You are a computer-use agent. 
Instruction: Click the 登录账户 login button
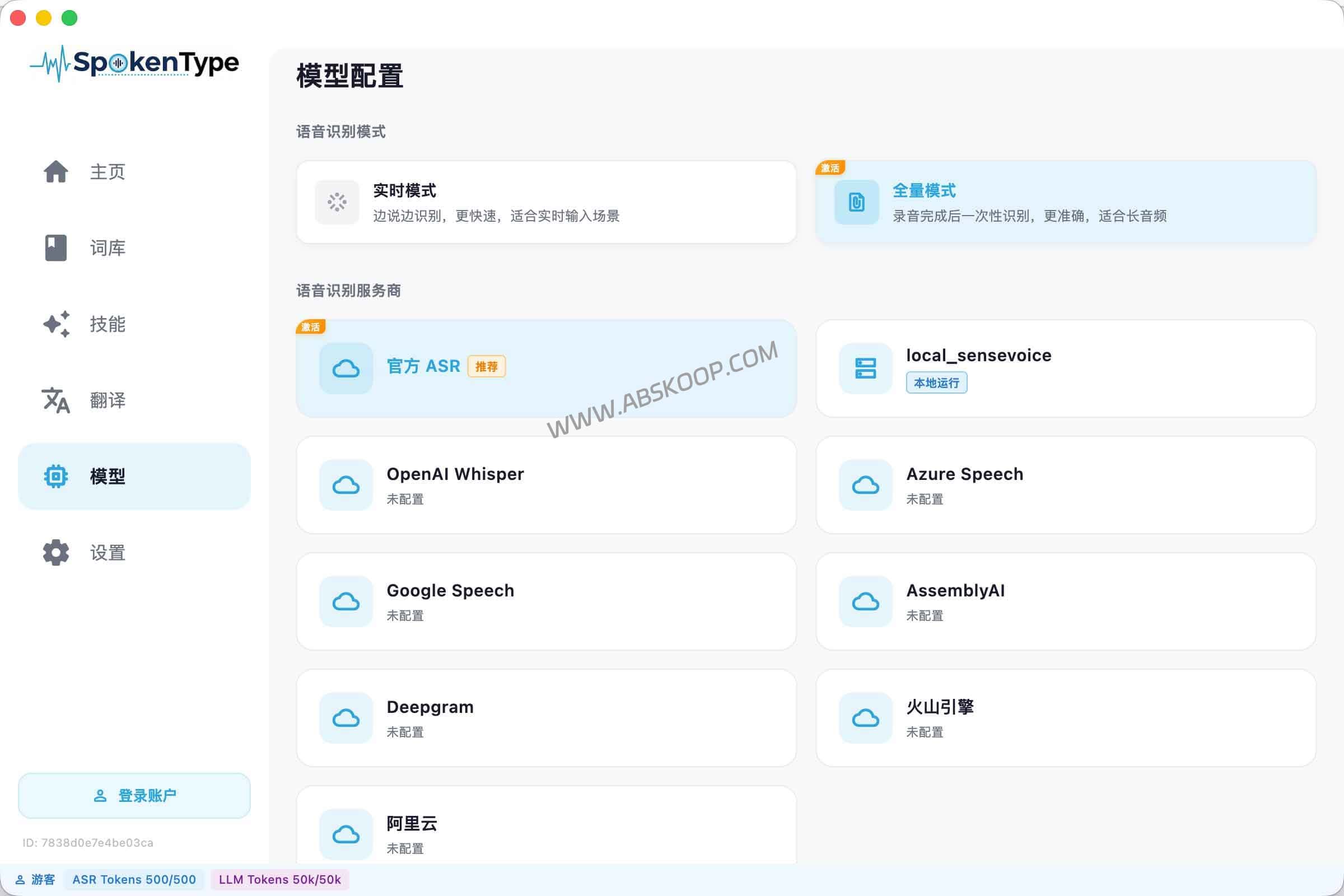tap(134, 795)
